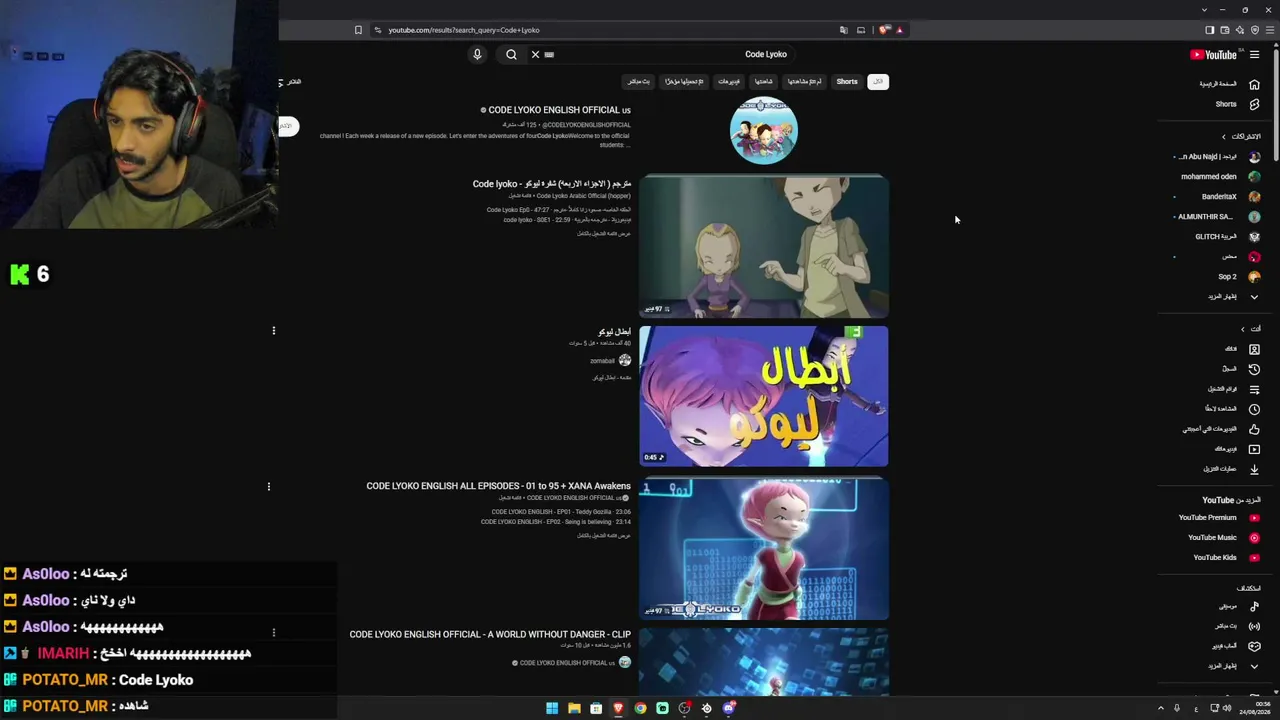Switch to Brave browser in taskbar
The width and height of the screenshot is (1280, 720).
[x=618, y=708]
